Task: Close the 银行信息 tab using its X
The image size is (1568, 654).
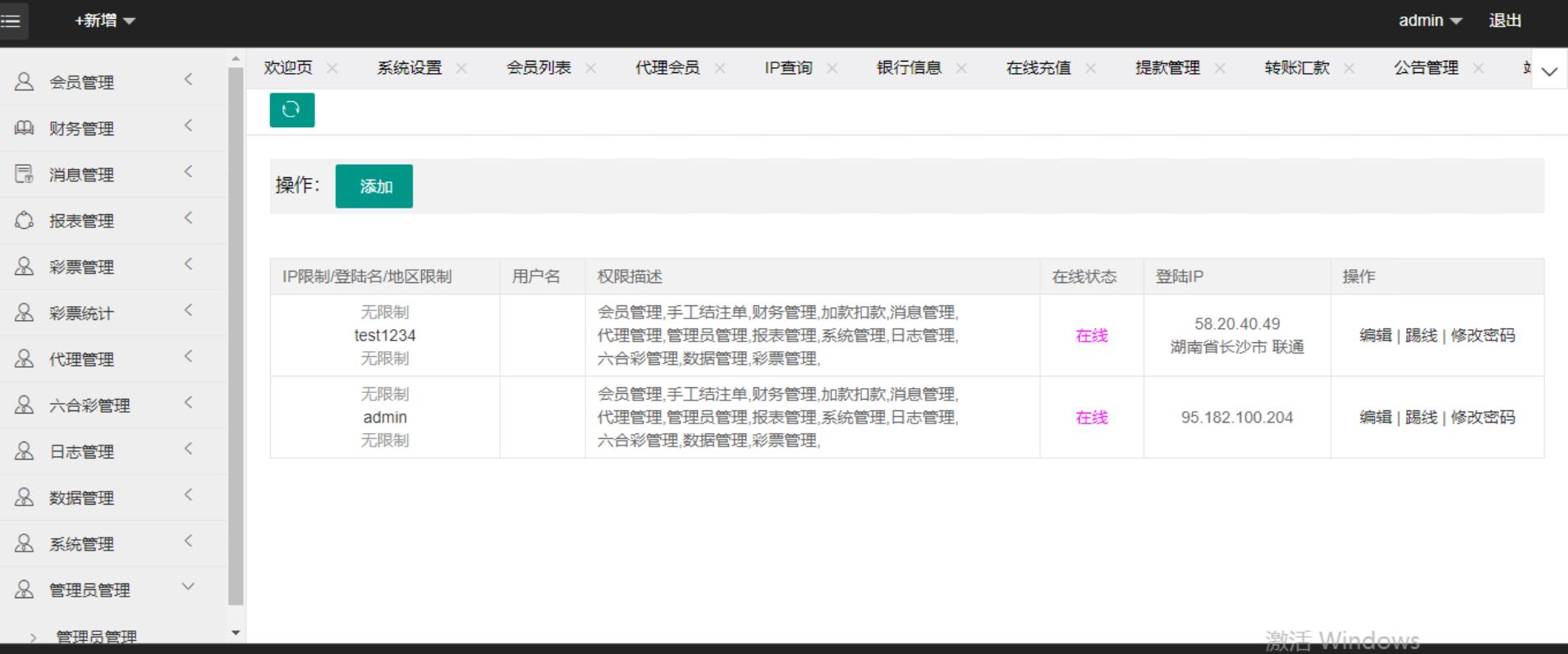Action: pos(961,68)
